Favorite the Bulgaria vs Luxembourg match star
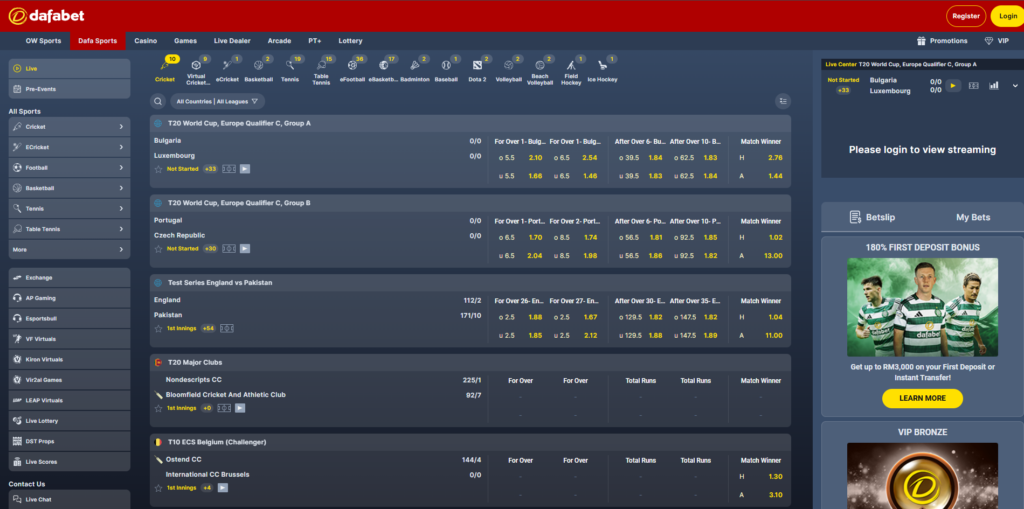The image size is (1024, 509). (x=158, y=169)
